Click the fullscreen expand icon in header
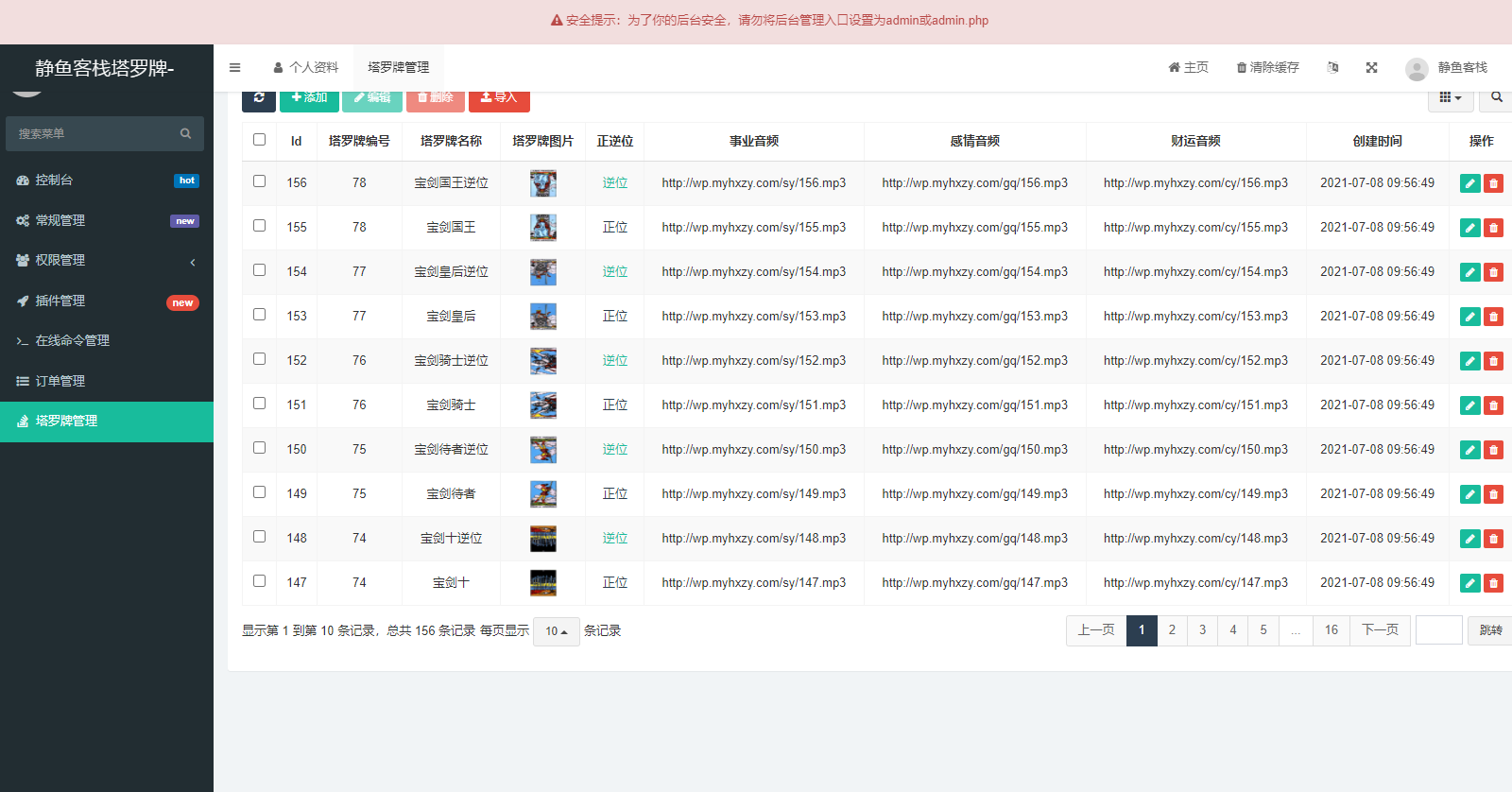Image resolution: width=1512 pixels, height=792 pixels. coord(1371,68)
